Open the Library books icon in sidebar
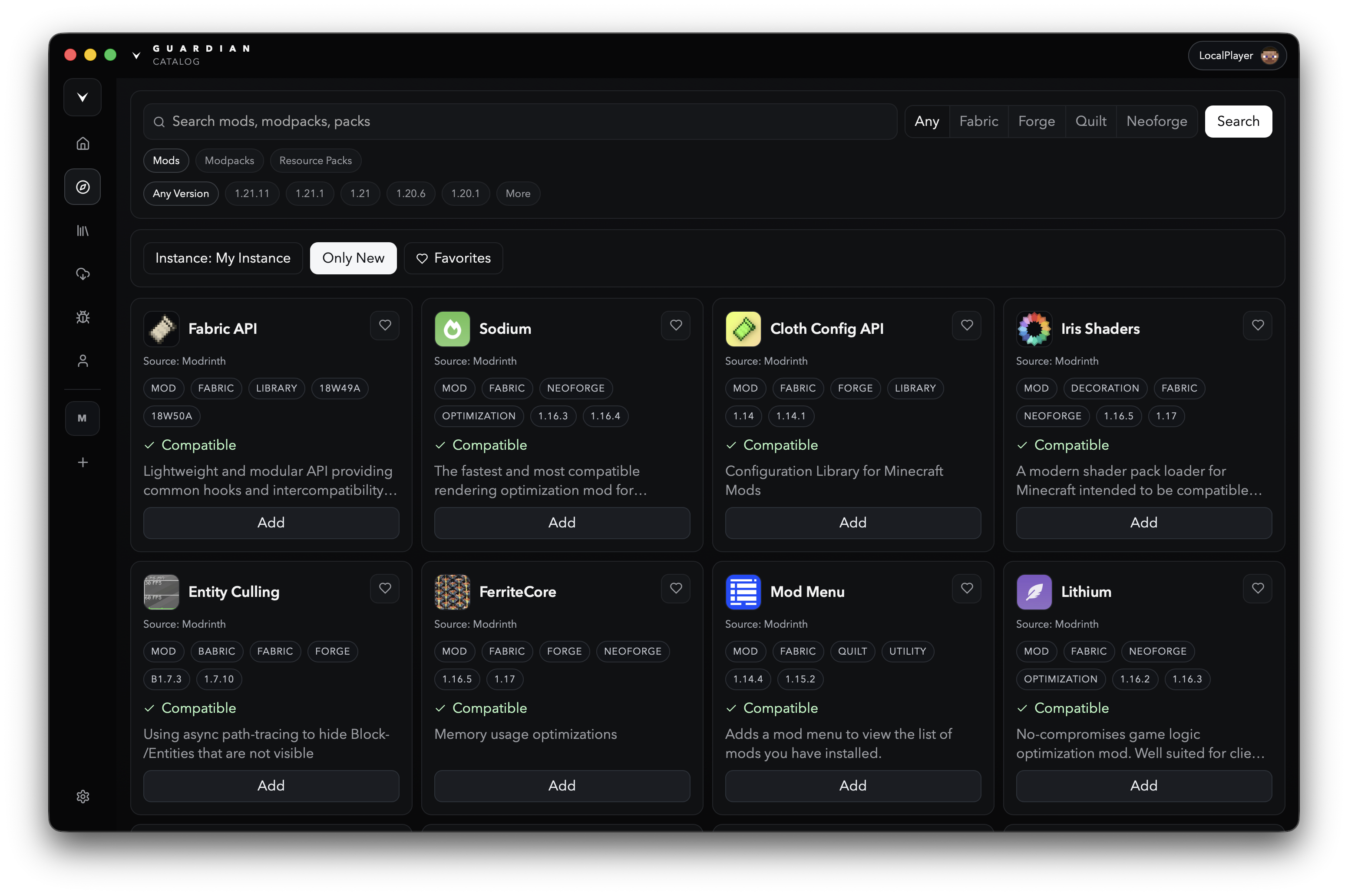This screenshot has height=896, width=1348. click(83, 231)
